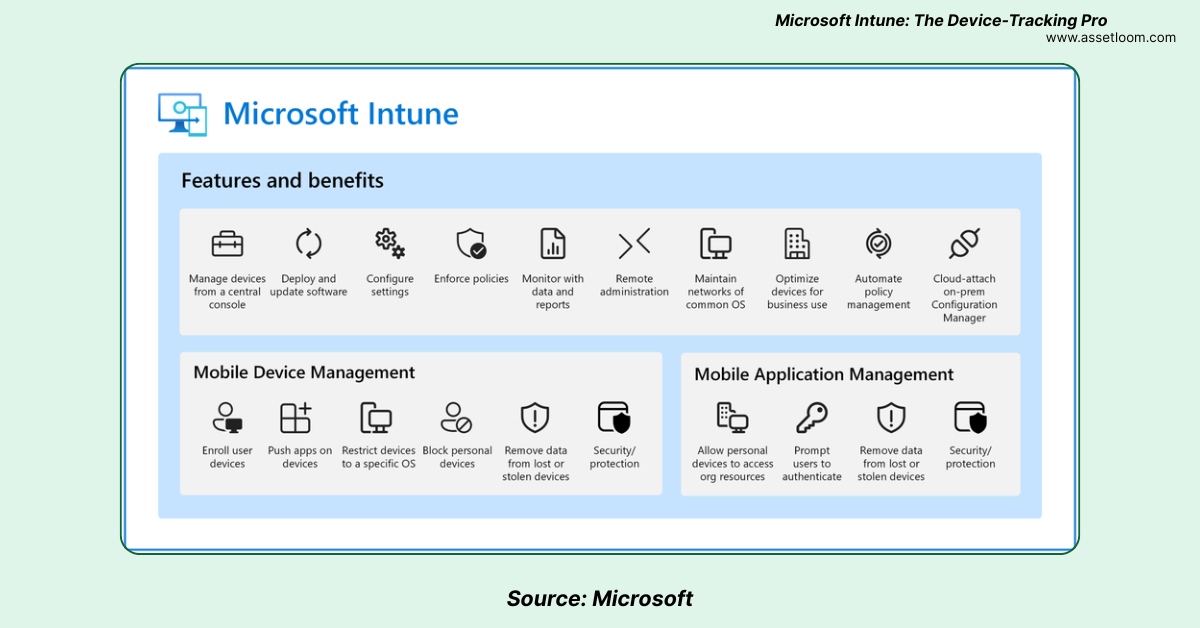Click the Maintain networks of common OS label
This screenshot has height=628, width=1200.
point(715,292)
